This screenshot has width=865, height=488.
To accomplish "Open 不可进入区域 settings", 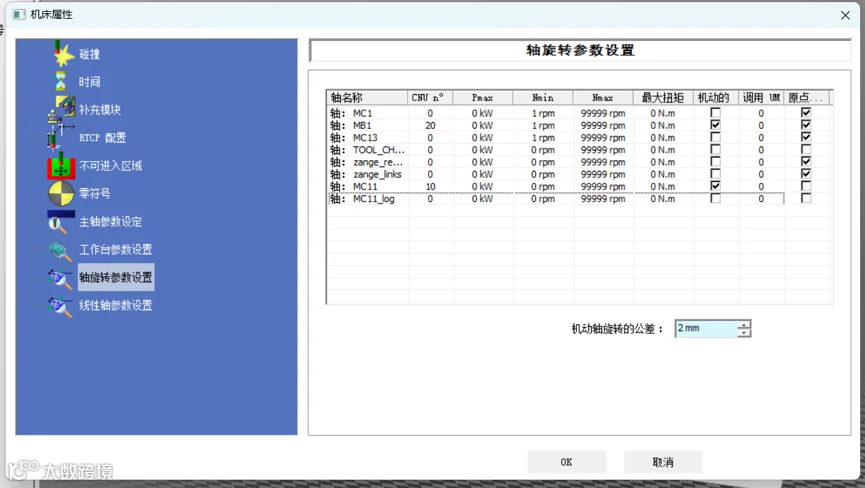I will (110, 165).
